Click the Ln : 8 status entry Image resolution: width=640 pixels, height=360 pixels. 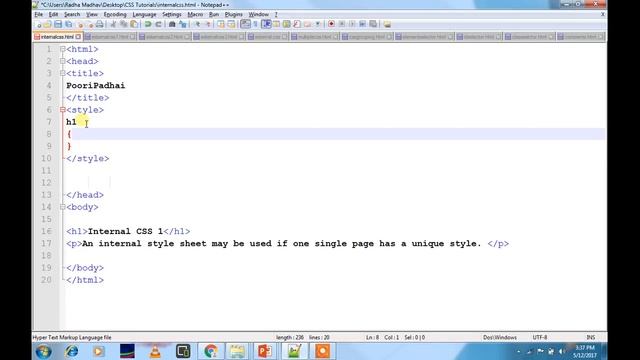372,338
